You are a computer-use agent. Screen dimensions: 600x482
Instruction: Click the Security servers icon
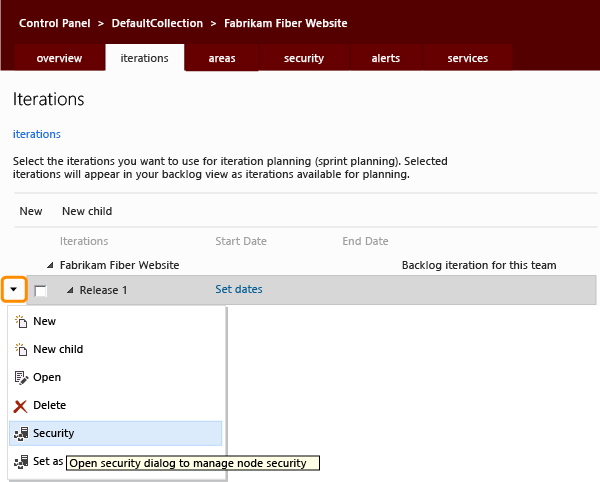coord(21,434)
